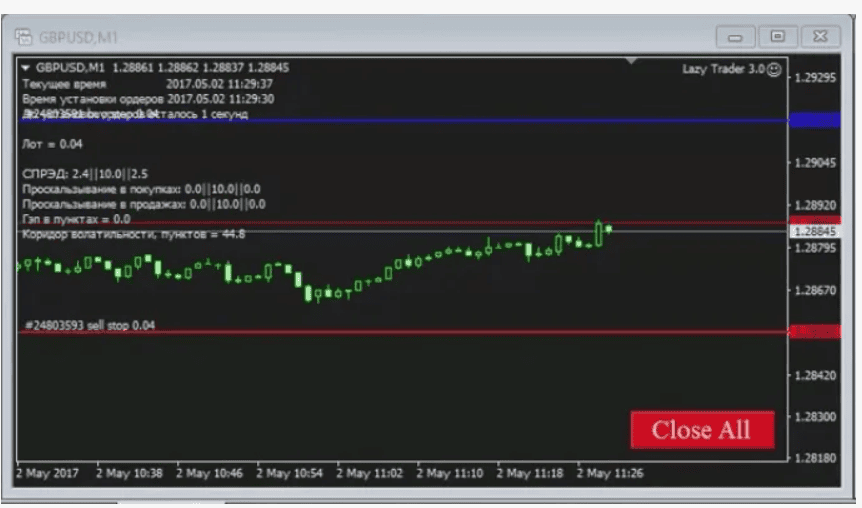Click the 'Текущее время' label

pos(64,84)
